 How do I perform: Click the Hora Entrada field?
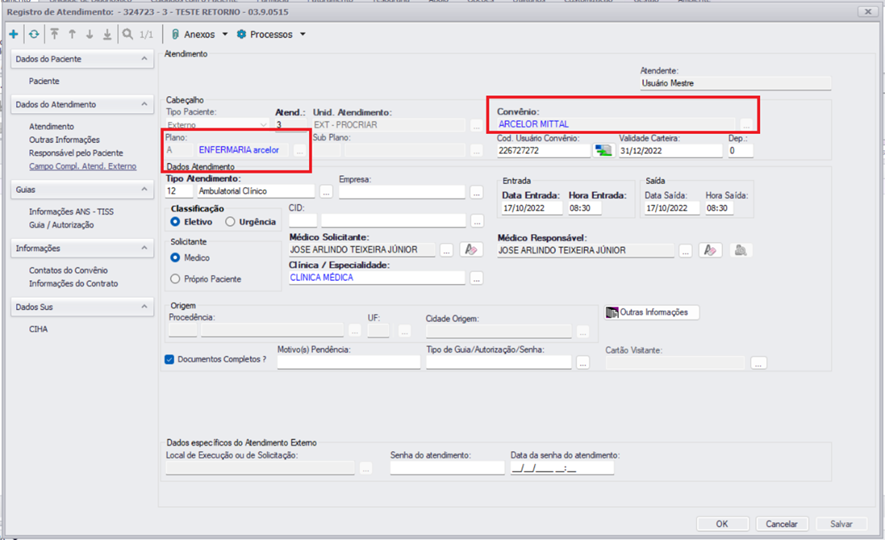pos(584,208)
